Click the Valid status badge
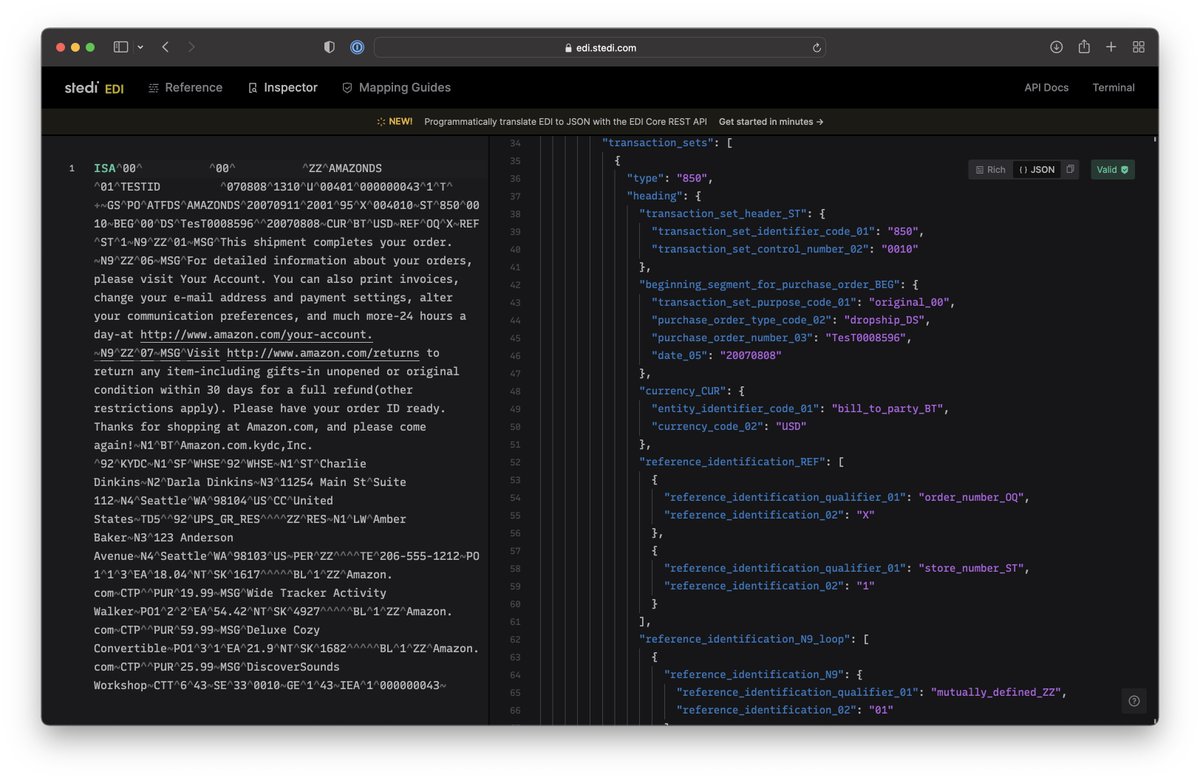The image size is (1200, 780). pyautogui.click(x=1112, y=170)
